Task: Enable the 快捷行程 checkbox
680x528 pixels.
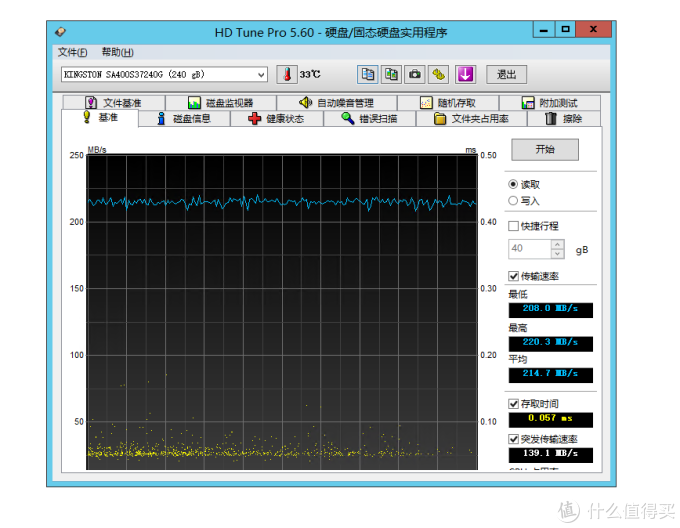Action: pos(513,226)
